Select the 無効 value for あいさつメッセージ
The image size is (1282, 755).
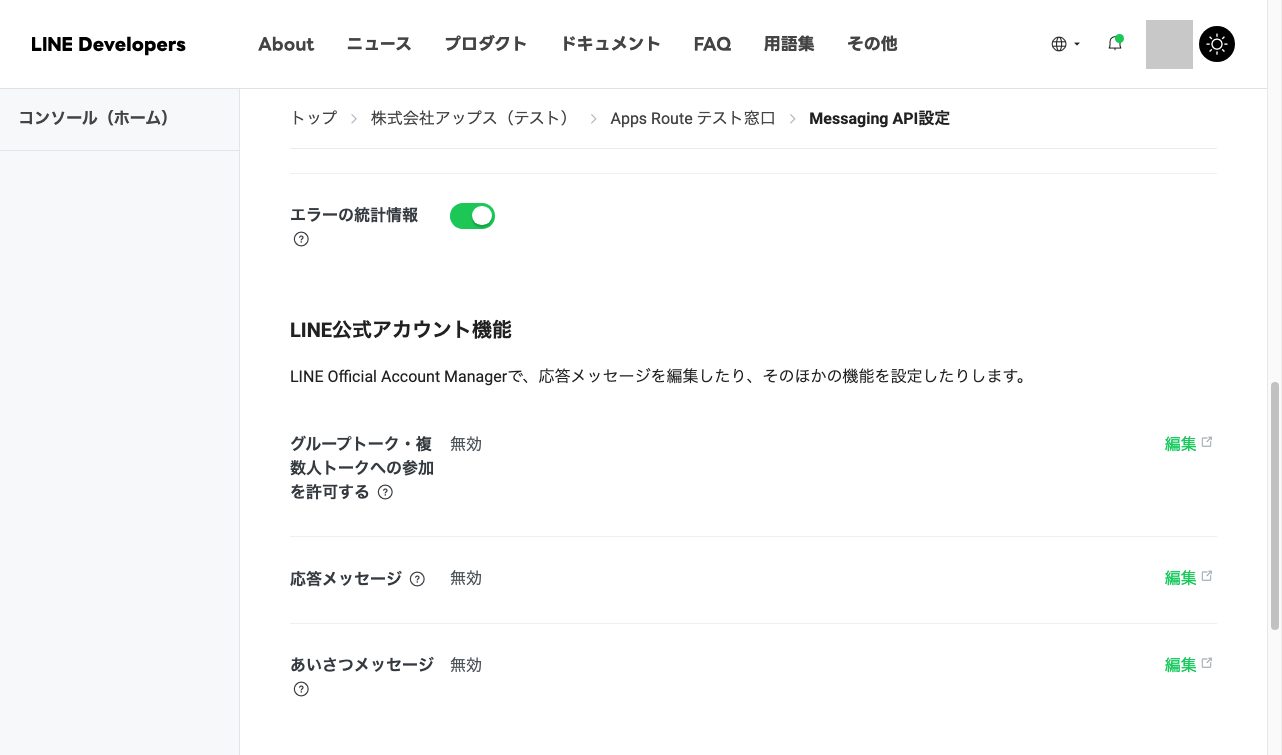click(466, 665)
